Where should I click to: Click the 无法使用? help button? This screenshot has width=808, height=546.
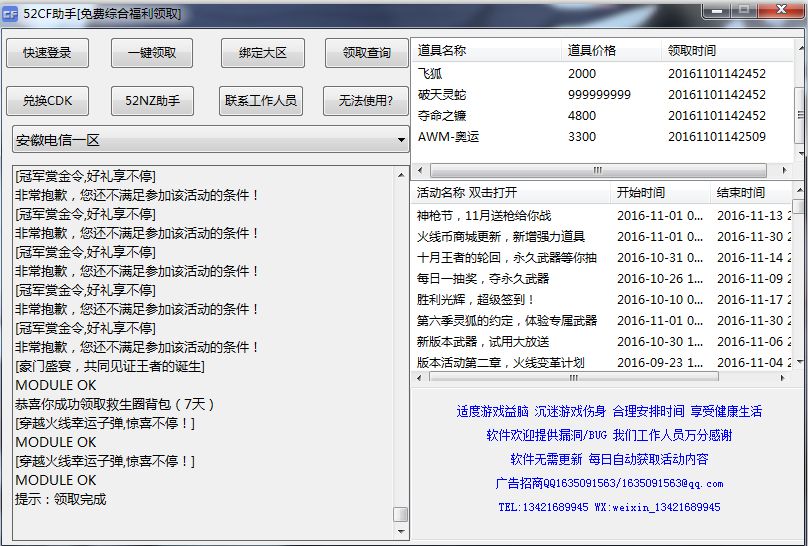[x=365, y=100]
